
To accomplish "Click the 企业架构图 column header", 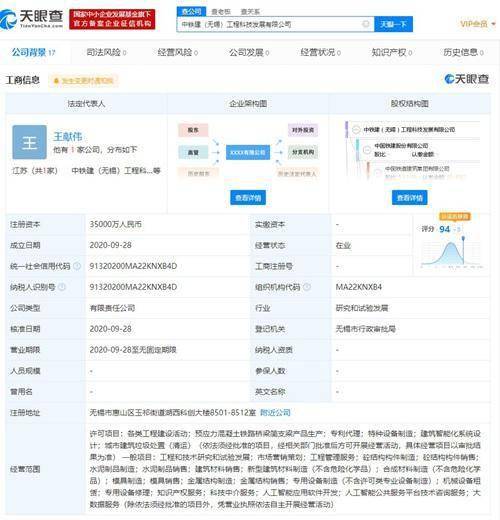I will point(248,104).
